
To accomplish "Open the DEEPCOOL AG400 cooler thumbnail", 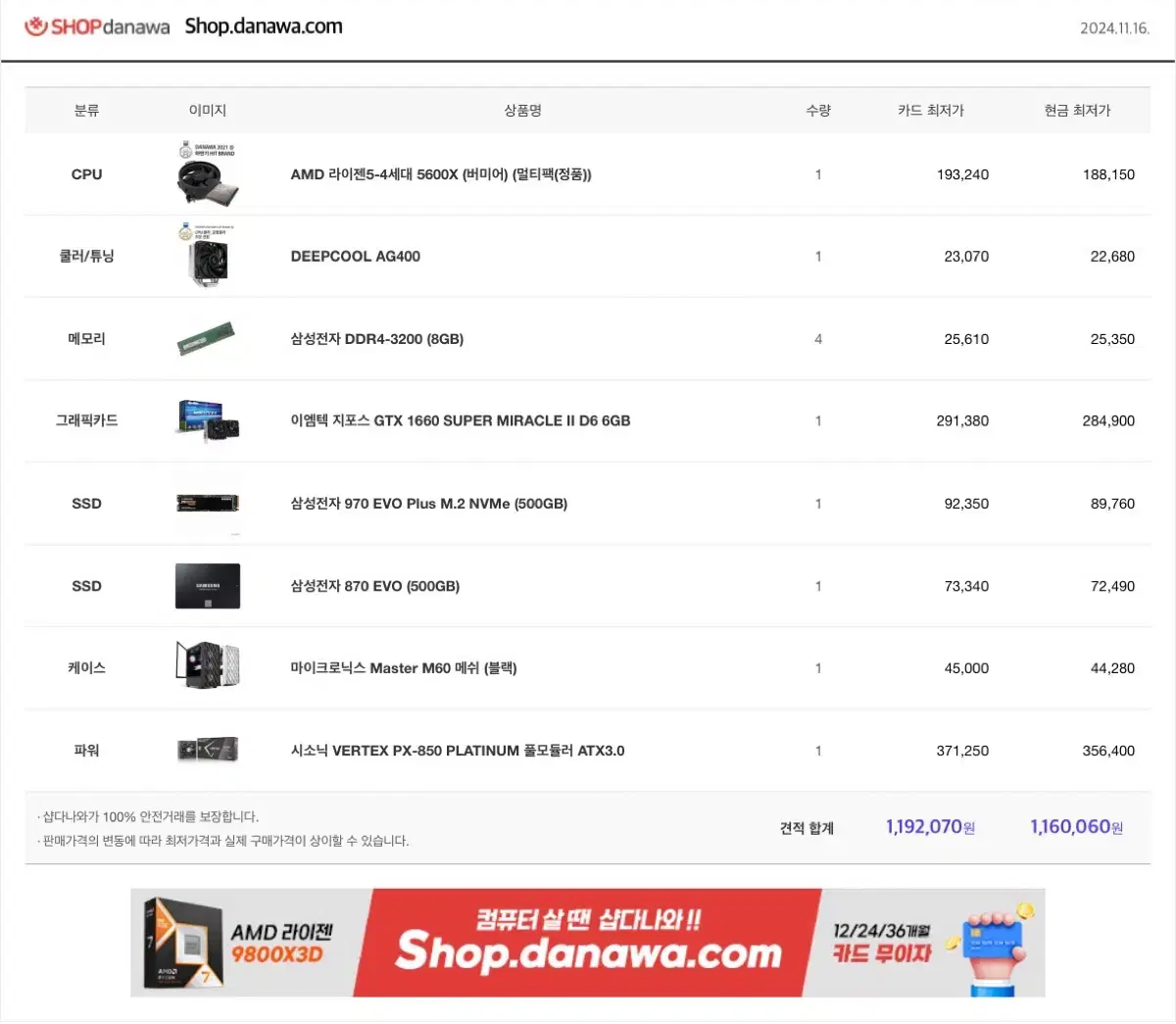I will click(208, 257).
